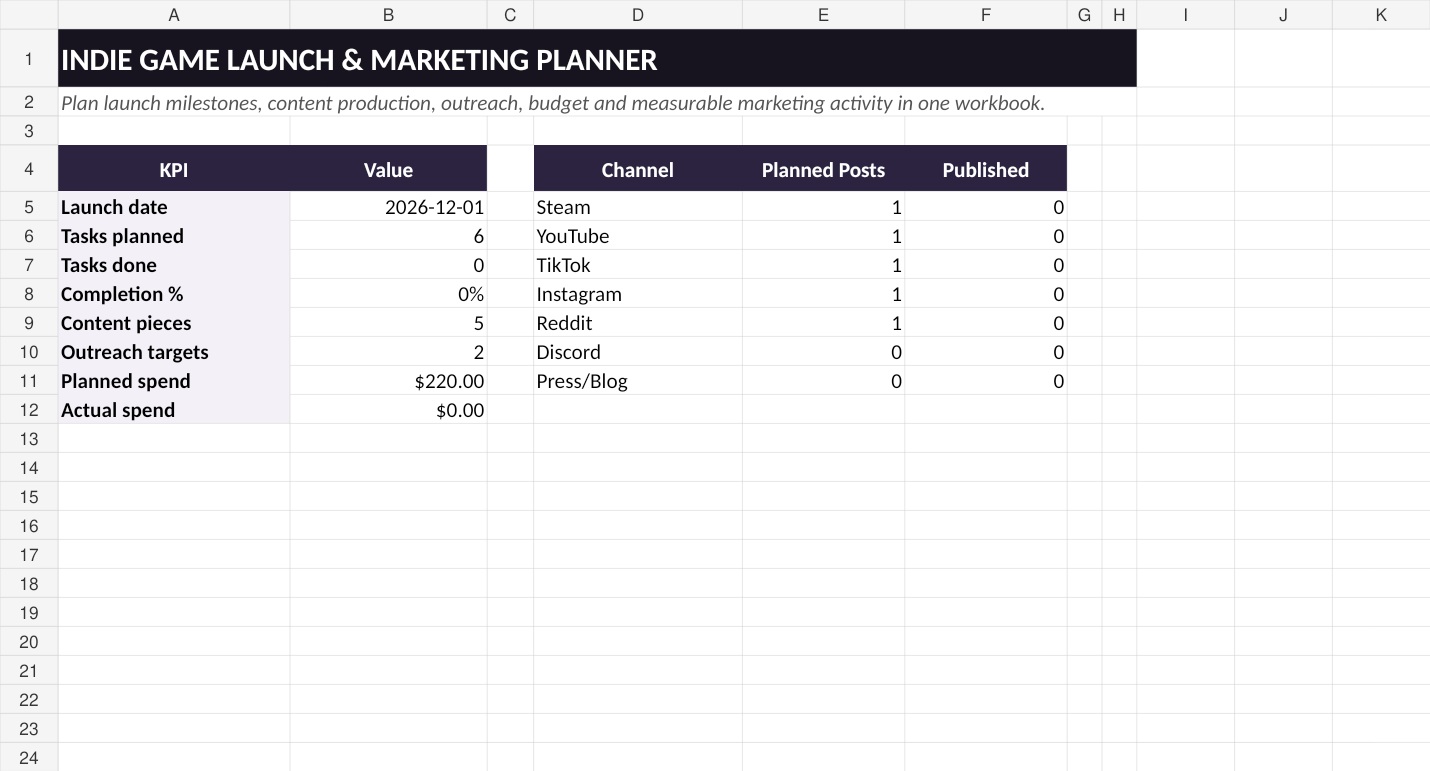The width and height of the screenshot is (1430, 771).
Task: Select the "KPI" header cell
Action: [x=174, y=169]
